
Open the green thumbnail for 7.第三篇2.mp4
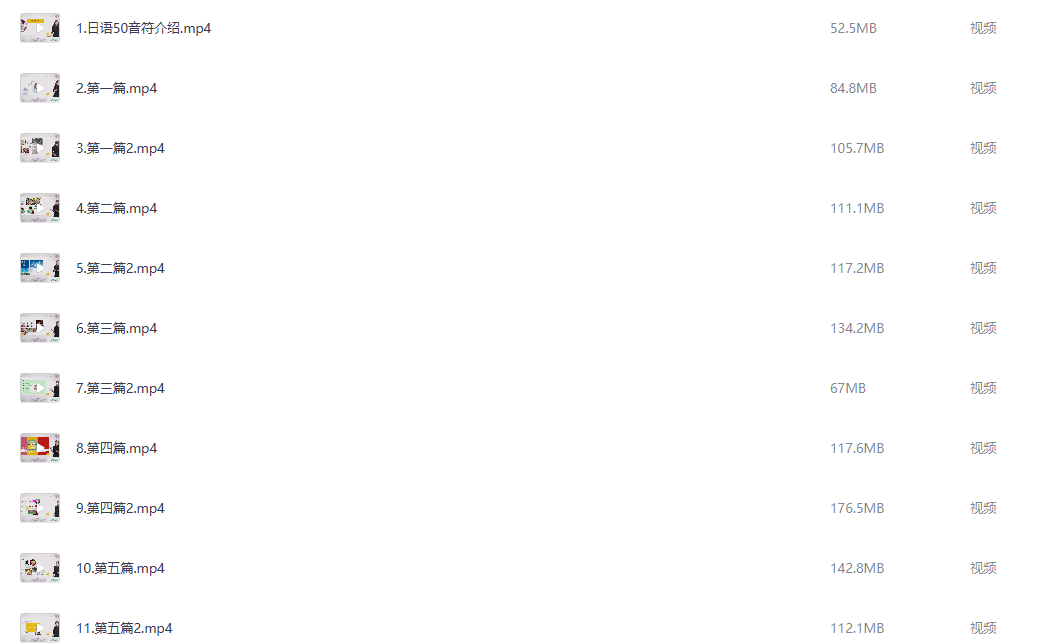click(40, 388)
